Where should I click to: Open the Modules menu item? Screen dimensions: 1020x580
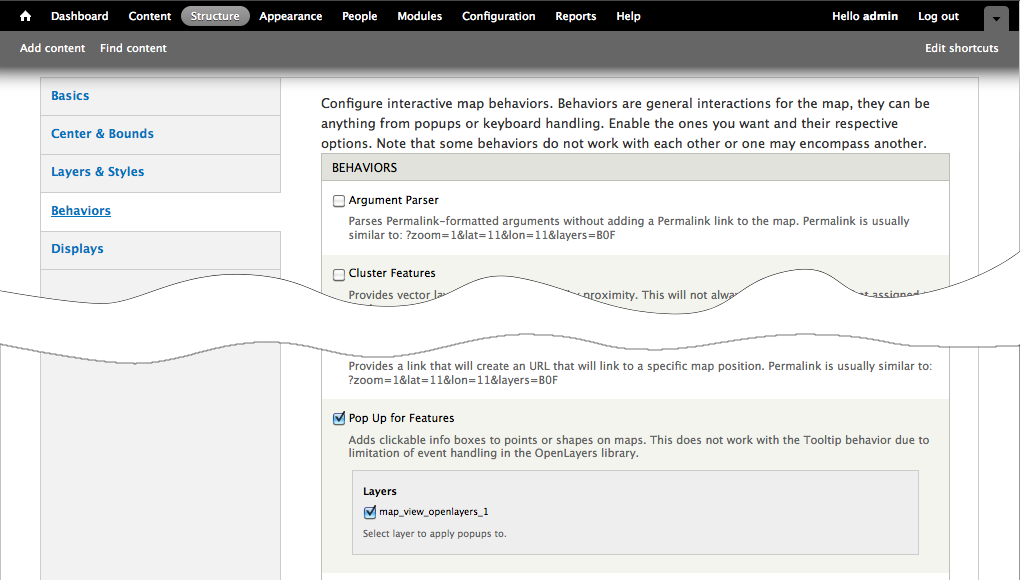[x=420, y=16]
